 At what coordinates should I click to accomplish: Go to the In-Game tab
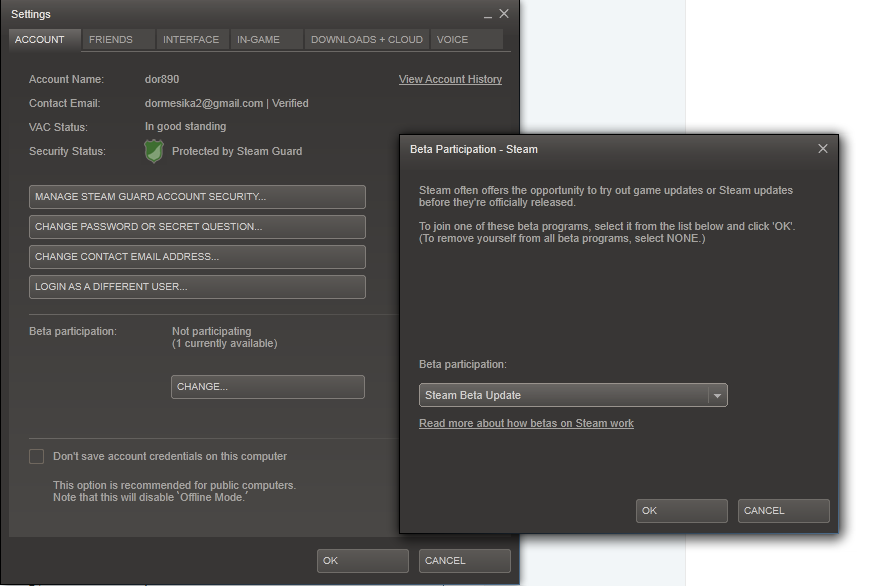[258, 40]
